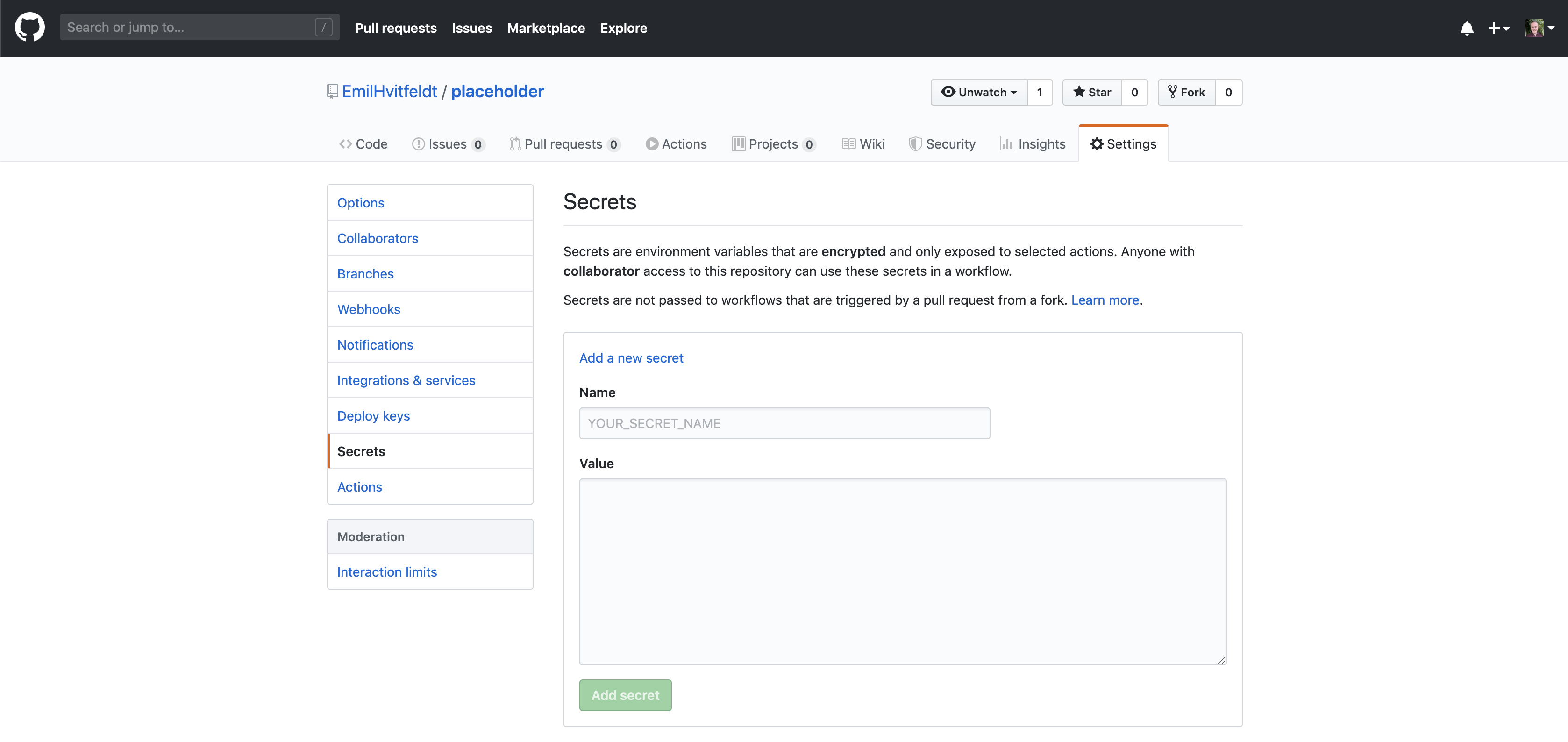This screenshot has width=1568, height=742.
Task: Open the user avatar menu
Action: pos(1539,28)
